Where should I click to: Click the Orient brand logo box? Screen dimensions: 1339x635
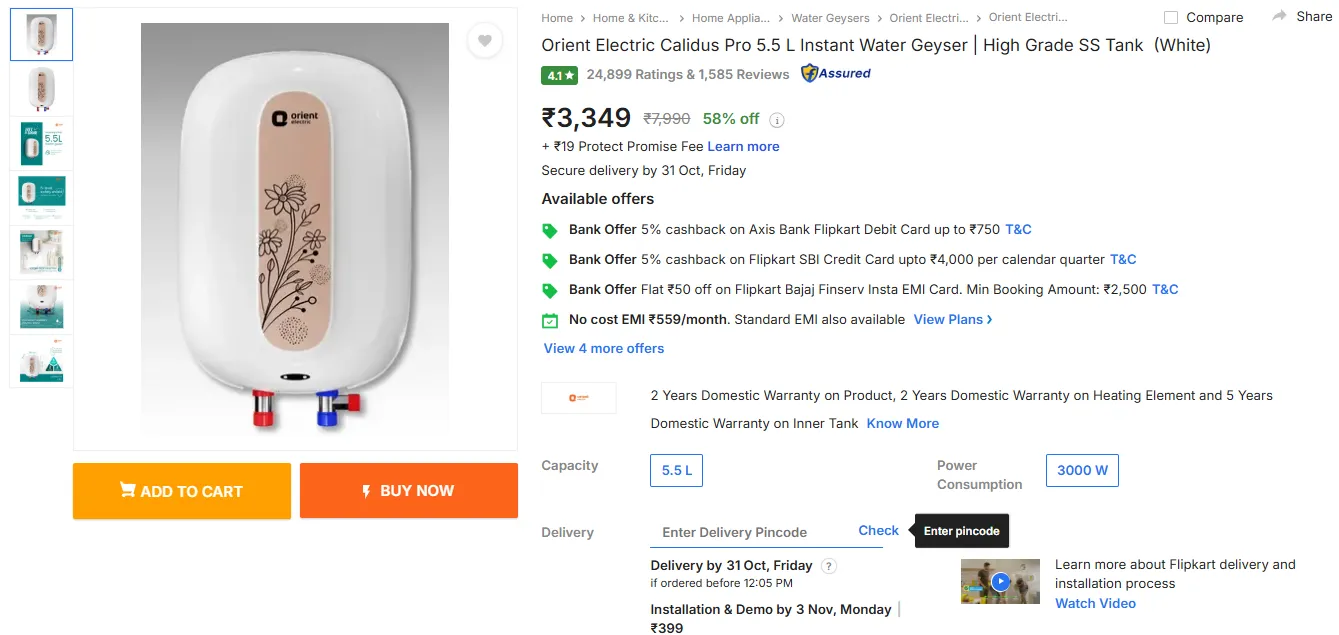pos(579,398)
